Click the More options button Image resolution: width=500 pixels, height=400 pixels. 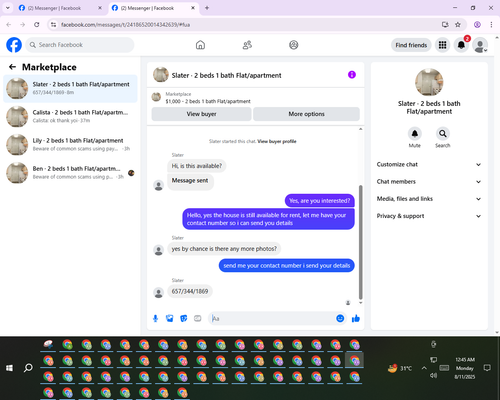[x=306, y=114]
